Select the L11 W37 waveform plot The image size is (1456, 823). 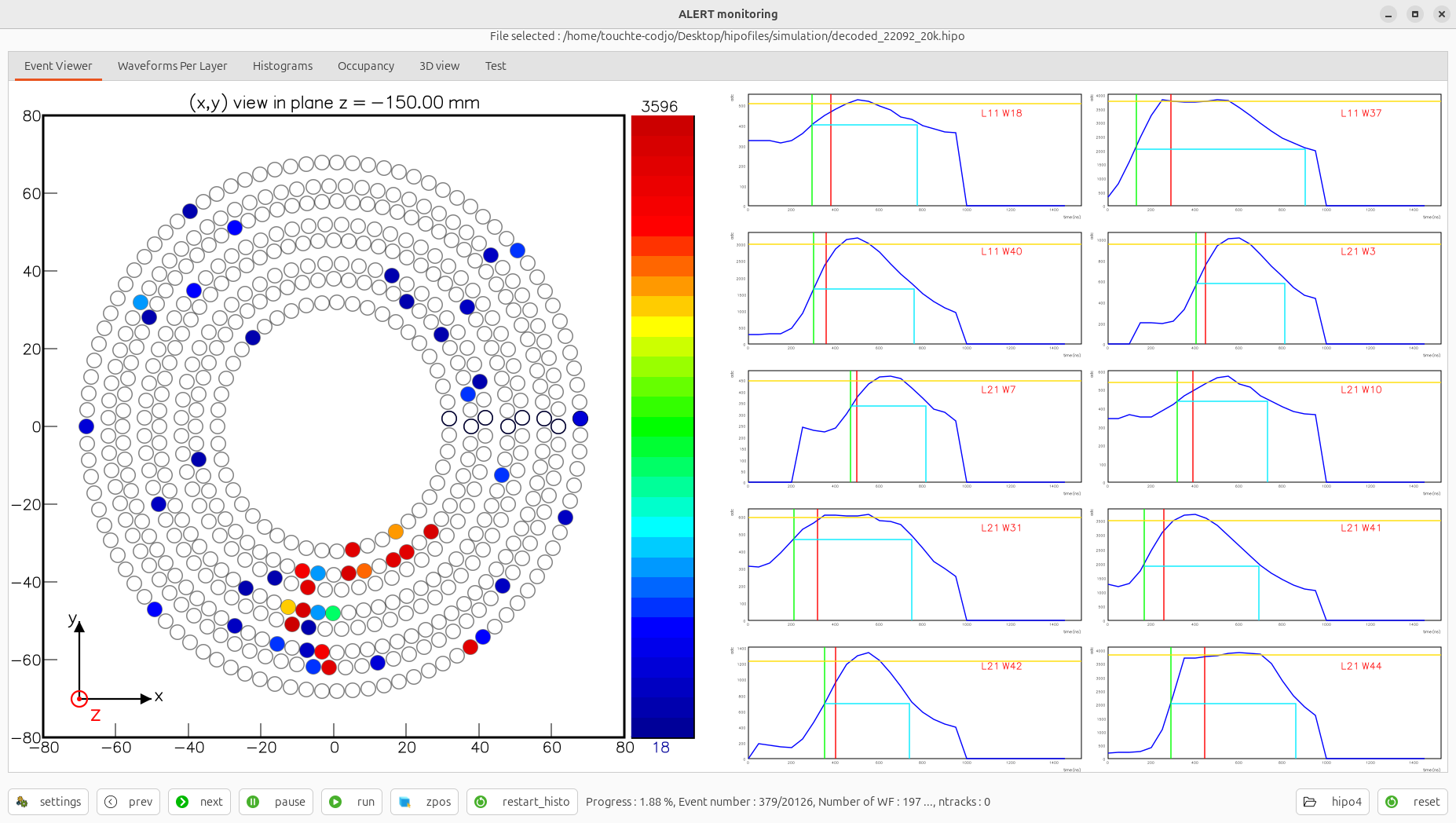click(x=1275, y=150)
